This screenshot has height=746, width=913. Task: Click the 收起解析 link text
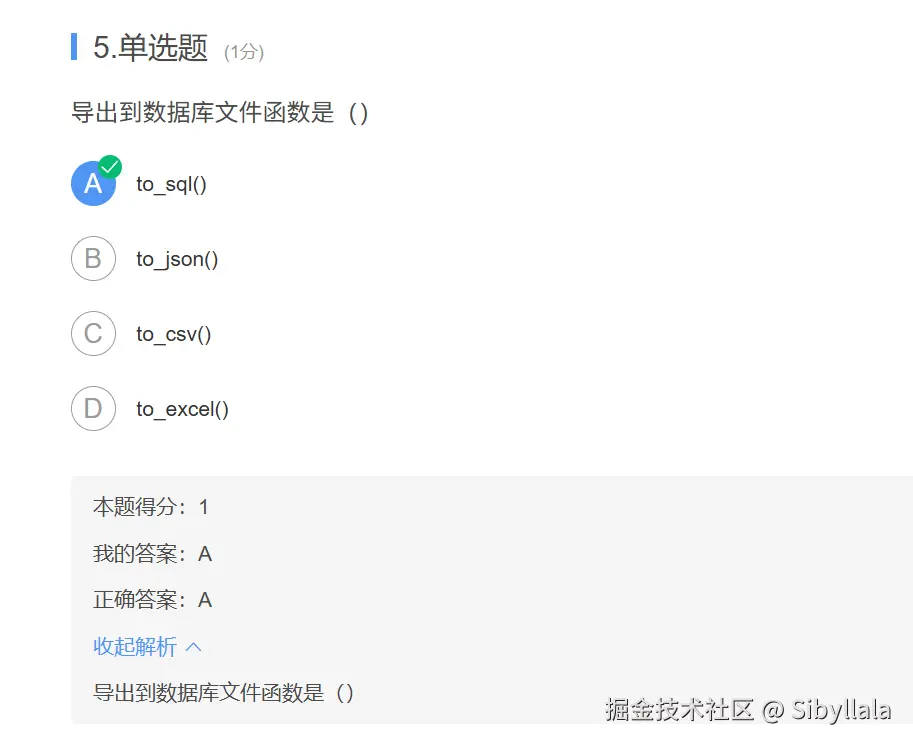[135, 647]
